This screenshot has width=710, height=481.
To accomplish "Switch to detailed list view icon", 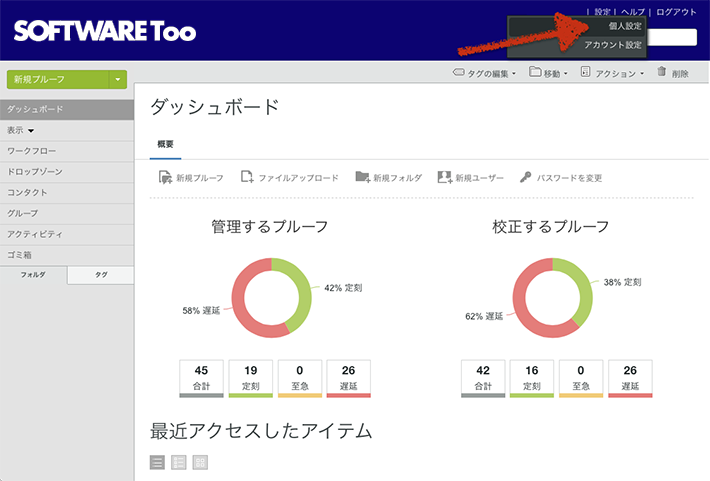I will click(179, 462).
